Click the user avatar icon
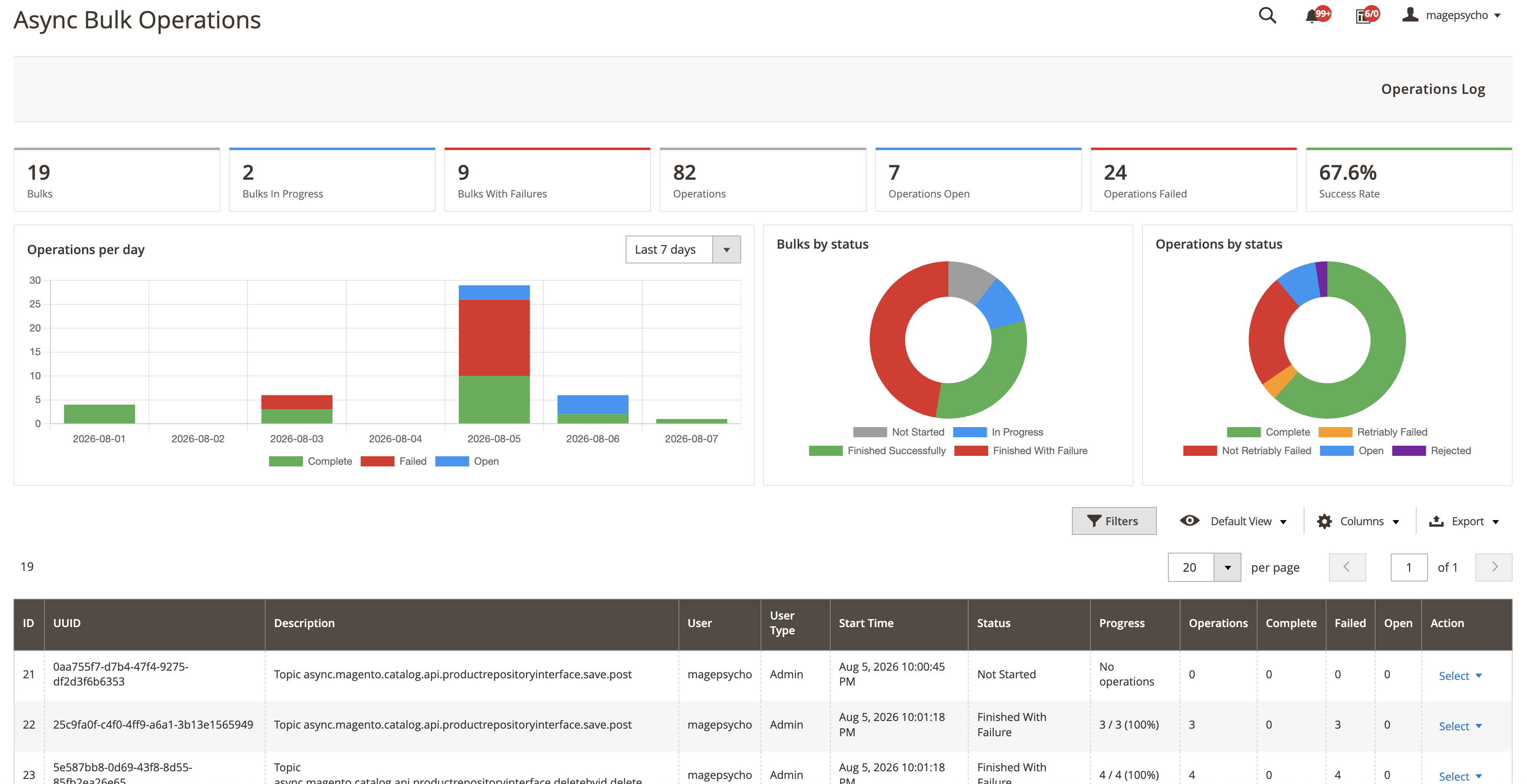Screen dimensions: 1527x784 [1410, 15]
